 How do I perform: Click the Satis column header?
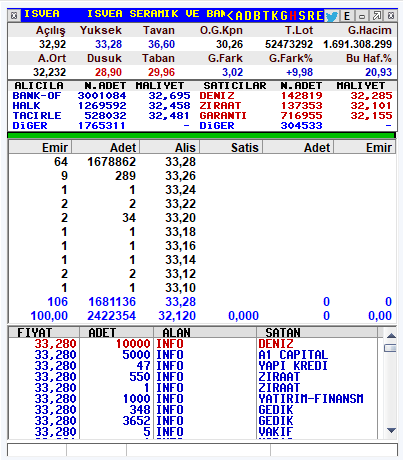pyautogui.click(x=231, y=147)
